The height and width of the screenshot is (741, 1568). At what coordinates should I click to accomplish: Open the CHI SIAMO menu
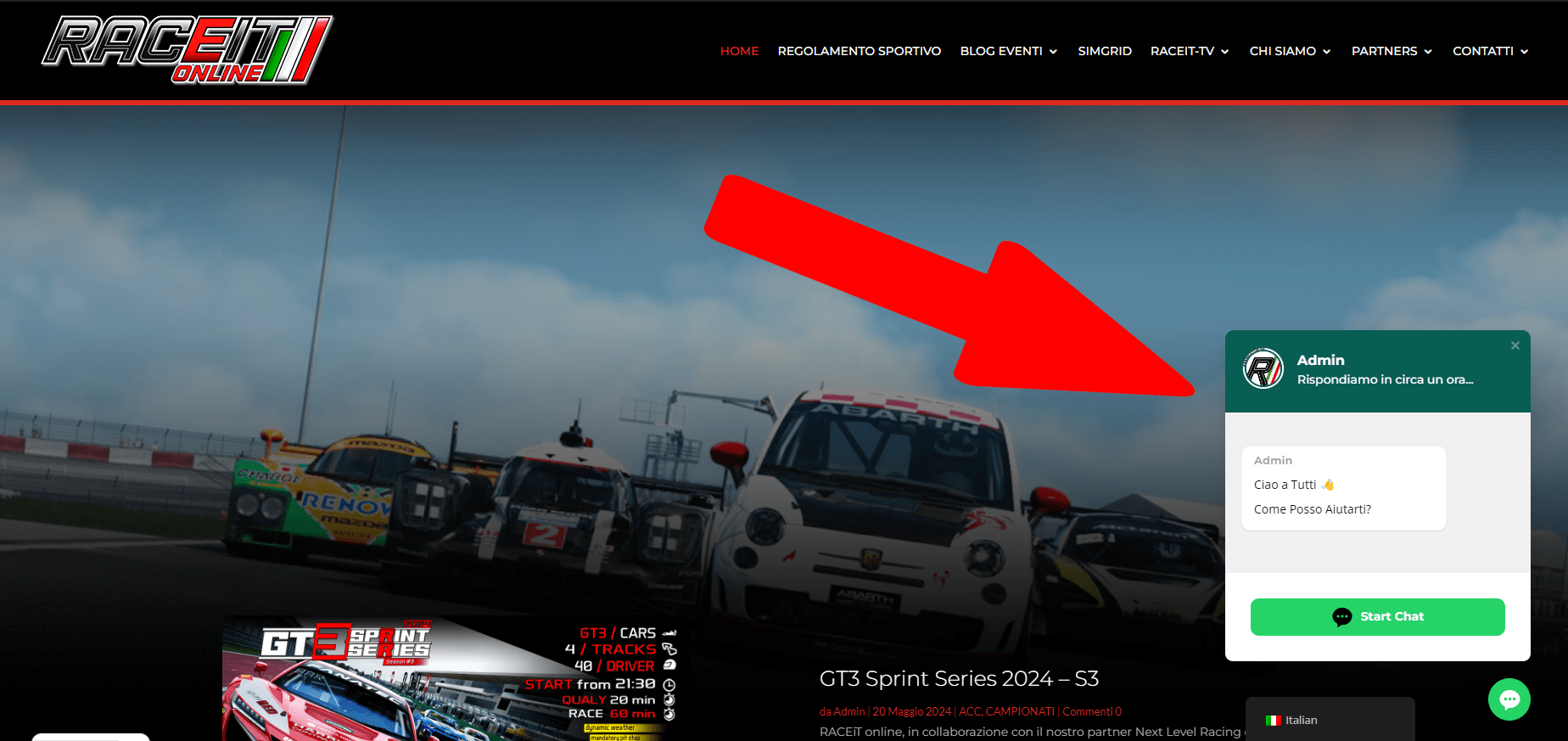coord(1282,51)
